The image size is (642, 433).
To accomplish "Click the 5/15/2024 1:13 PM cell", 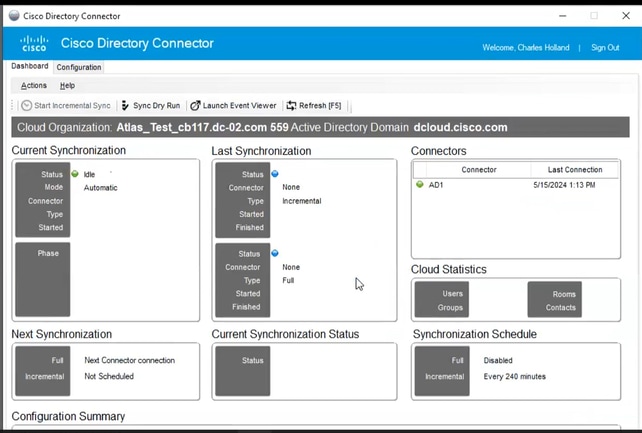I will tap(564, 185).
